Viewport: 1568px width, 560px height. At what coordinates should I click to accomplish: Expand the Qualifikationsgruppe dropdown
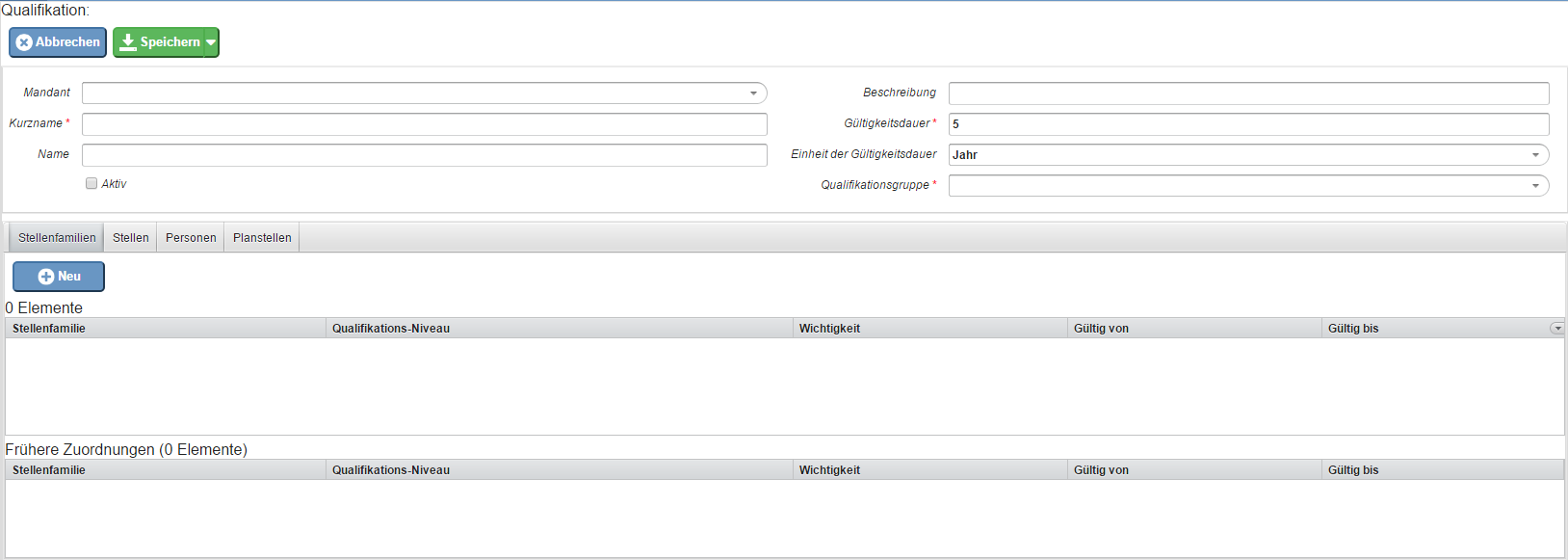(x=1535, y=186)
